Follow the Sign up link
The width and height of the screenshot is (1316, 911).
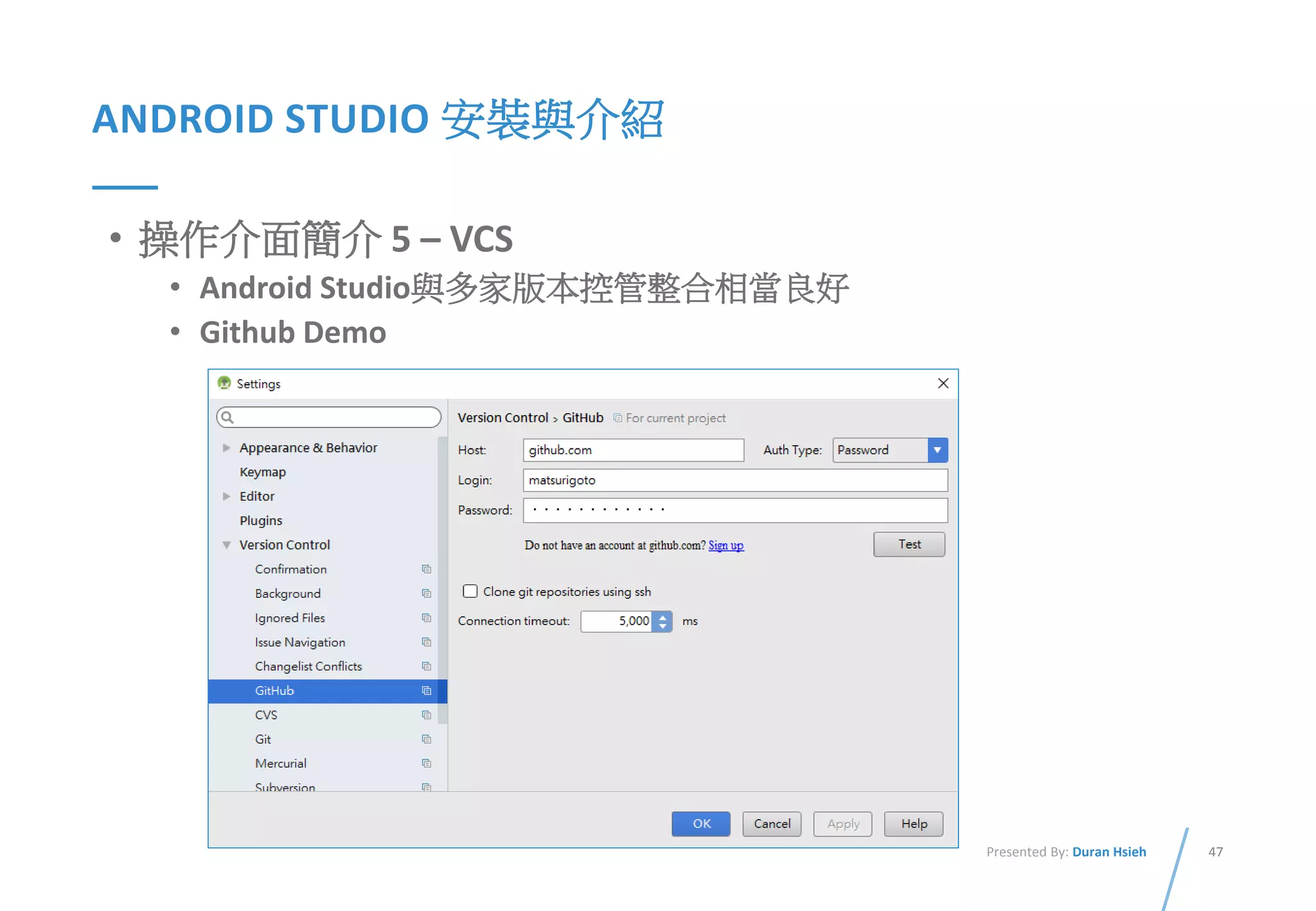coord(726,545)
